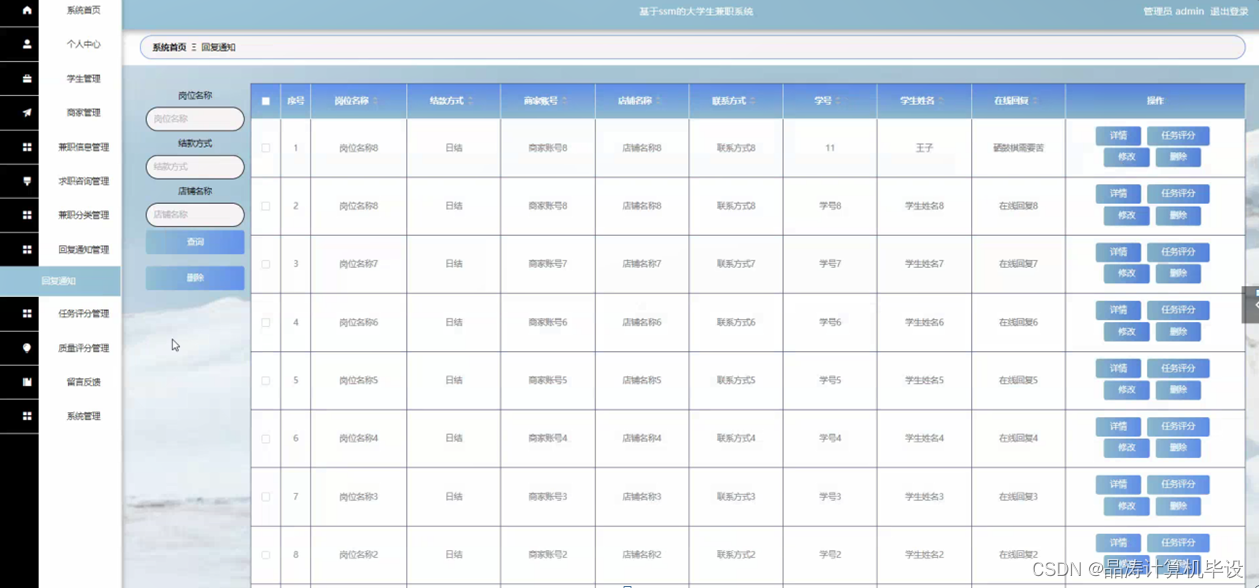Click cell 王子 in 学生姓名 column
The height and width of the screenshot is (588, 1259).
(924, 148)
